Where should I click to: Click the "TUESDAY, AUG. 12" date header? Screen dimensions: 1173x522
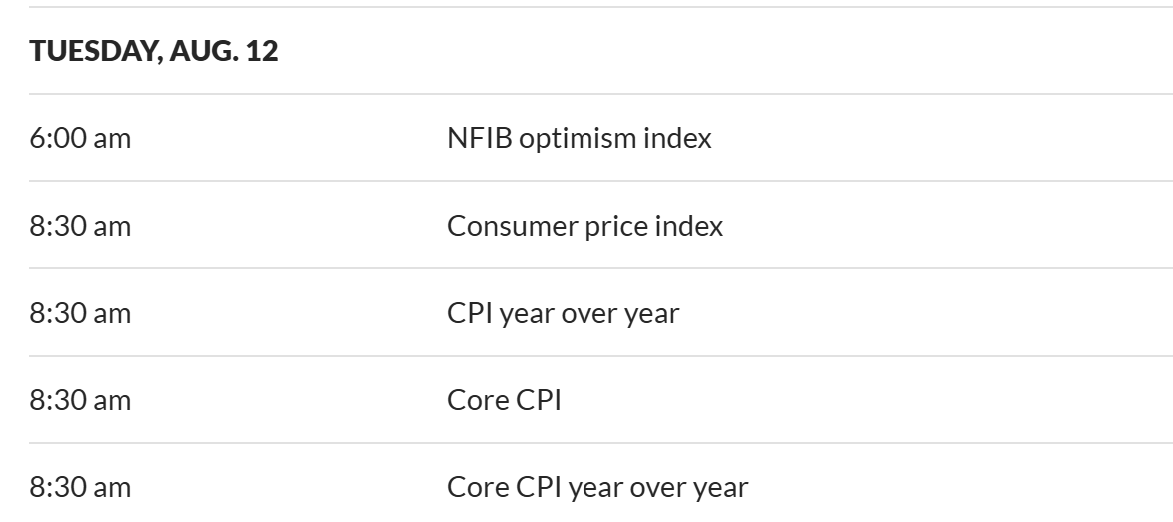click(154, 52)
